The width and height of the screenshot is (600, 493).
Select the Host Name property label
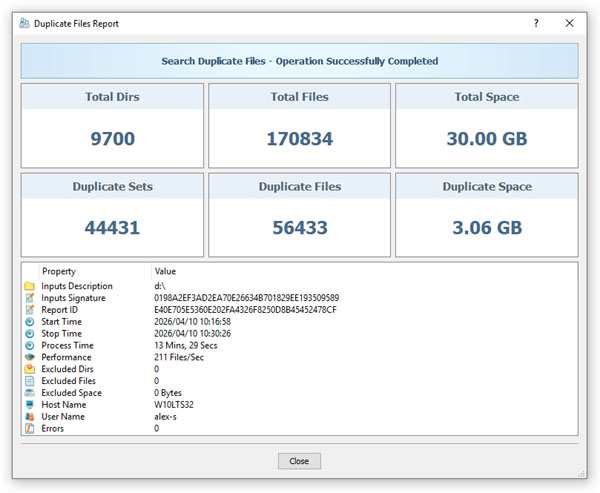tap(64, 405)
